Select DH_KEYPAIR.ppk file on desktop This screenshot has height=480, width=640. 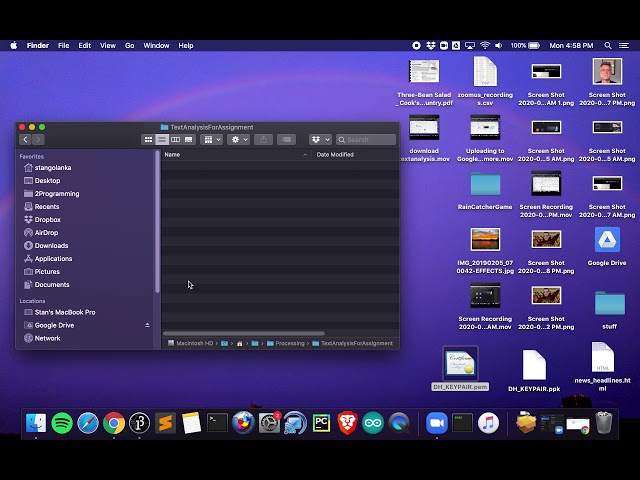534,371
